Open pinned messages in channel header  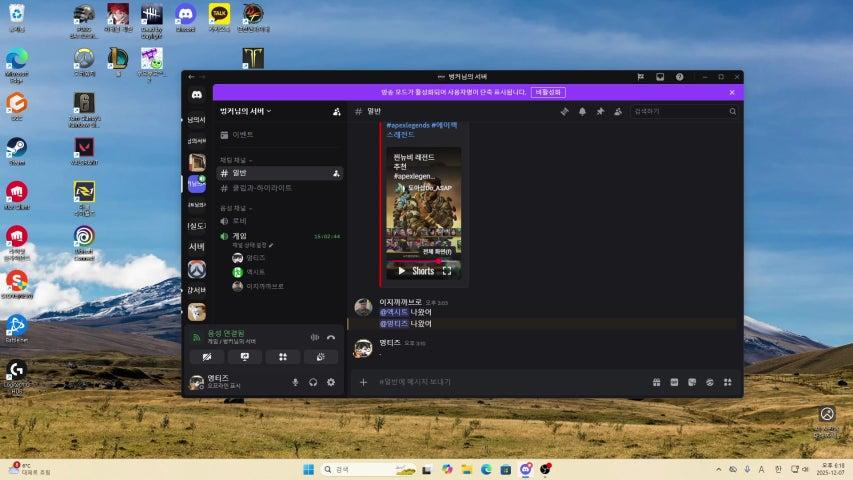[x=600, y=112]
